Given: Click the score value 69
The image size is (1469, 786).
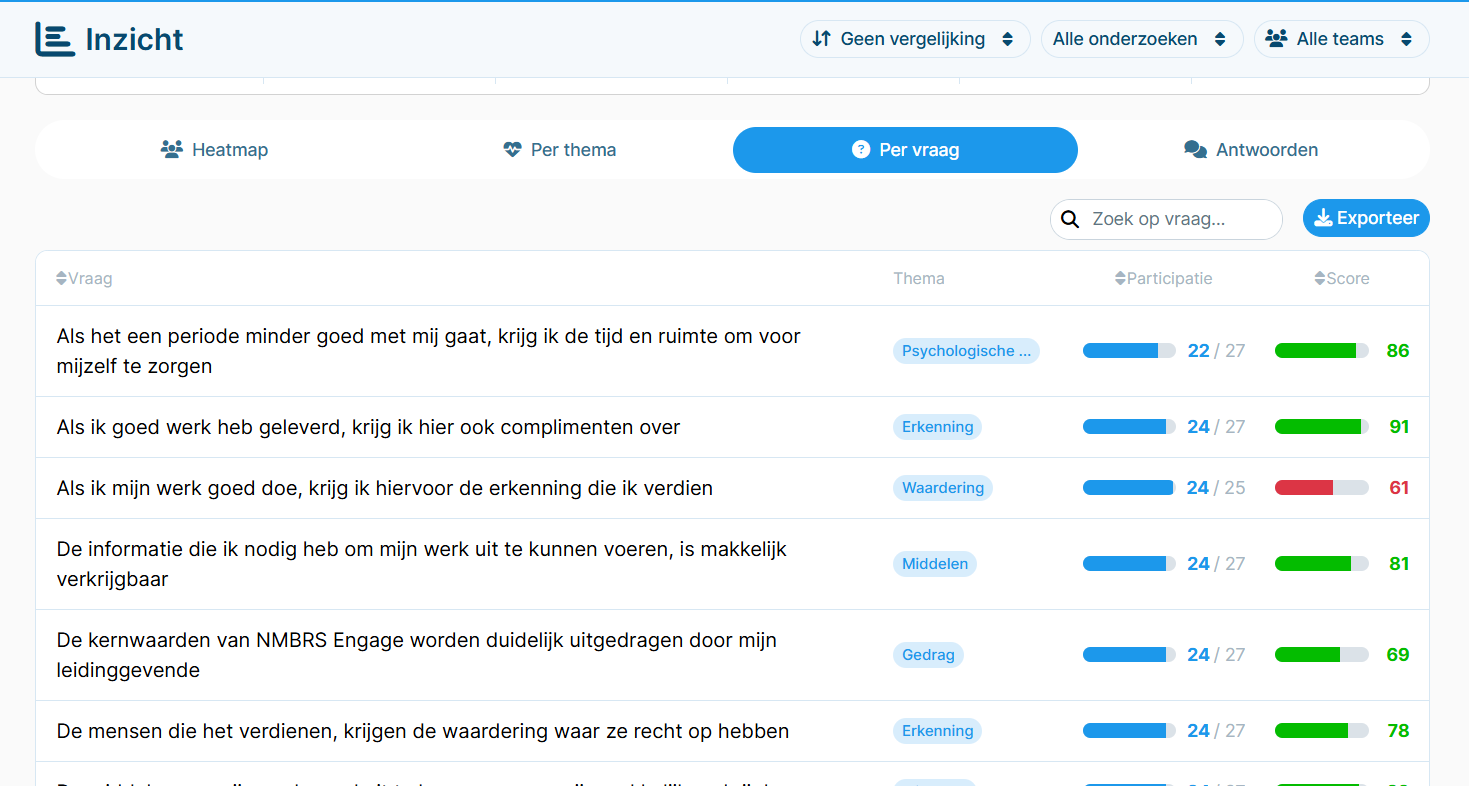Looking at the screenshot, I should (1398, 655).
